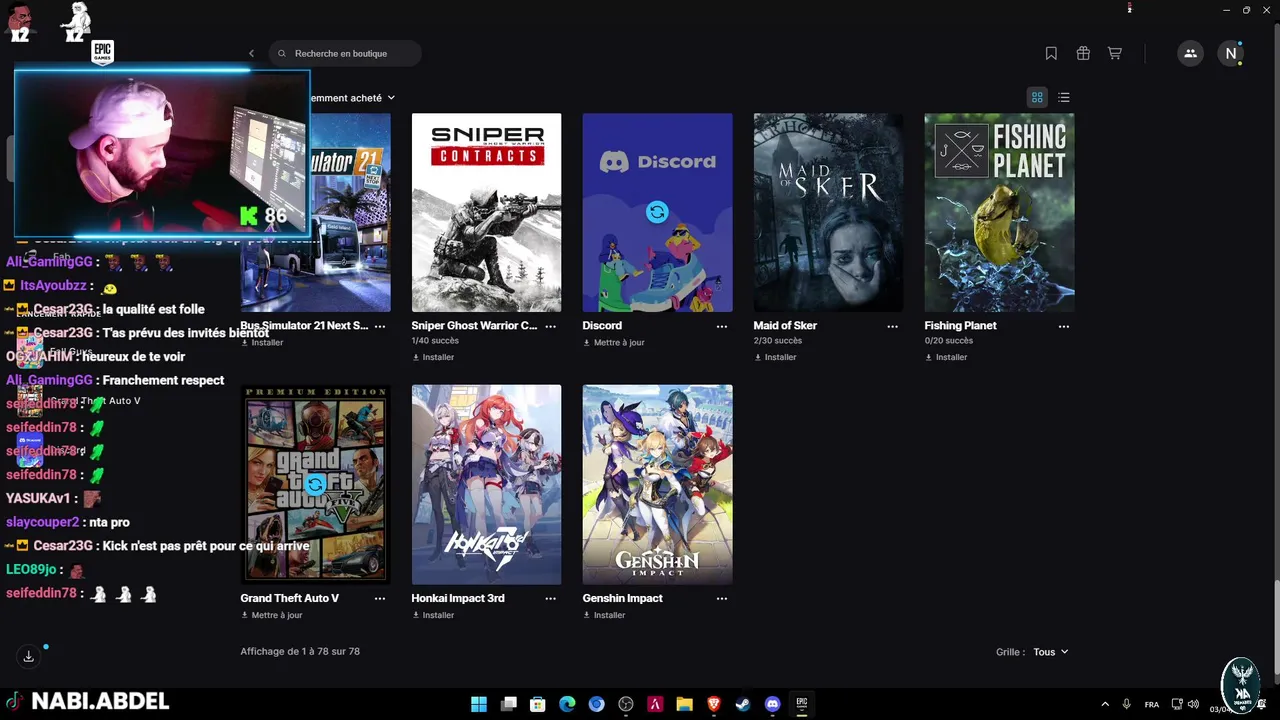
Task: Click the 'Maid of Sker' title text
Action: click(x=785, y=326)
